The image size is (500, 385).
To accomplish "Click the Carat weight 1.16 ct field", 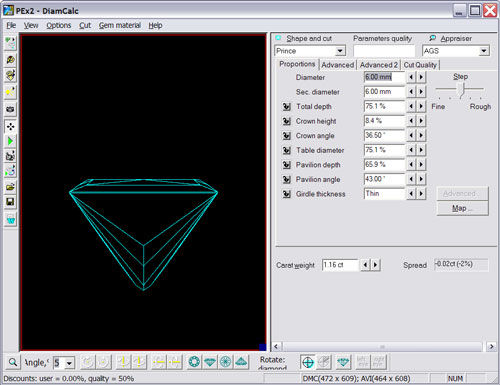I will (340, 265).
